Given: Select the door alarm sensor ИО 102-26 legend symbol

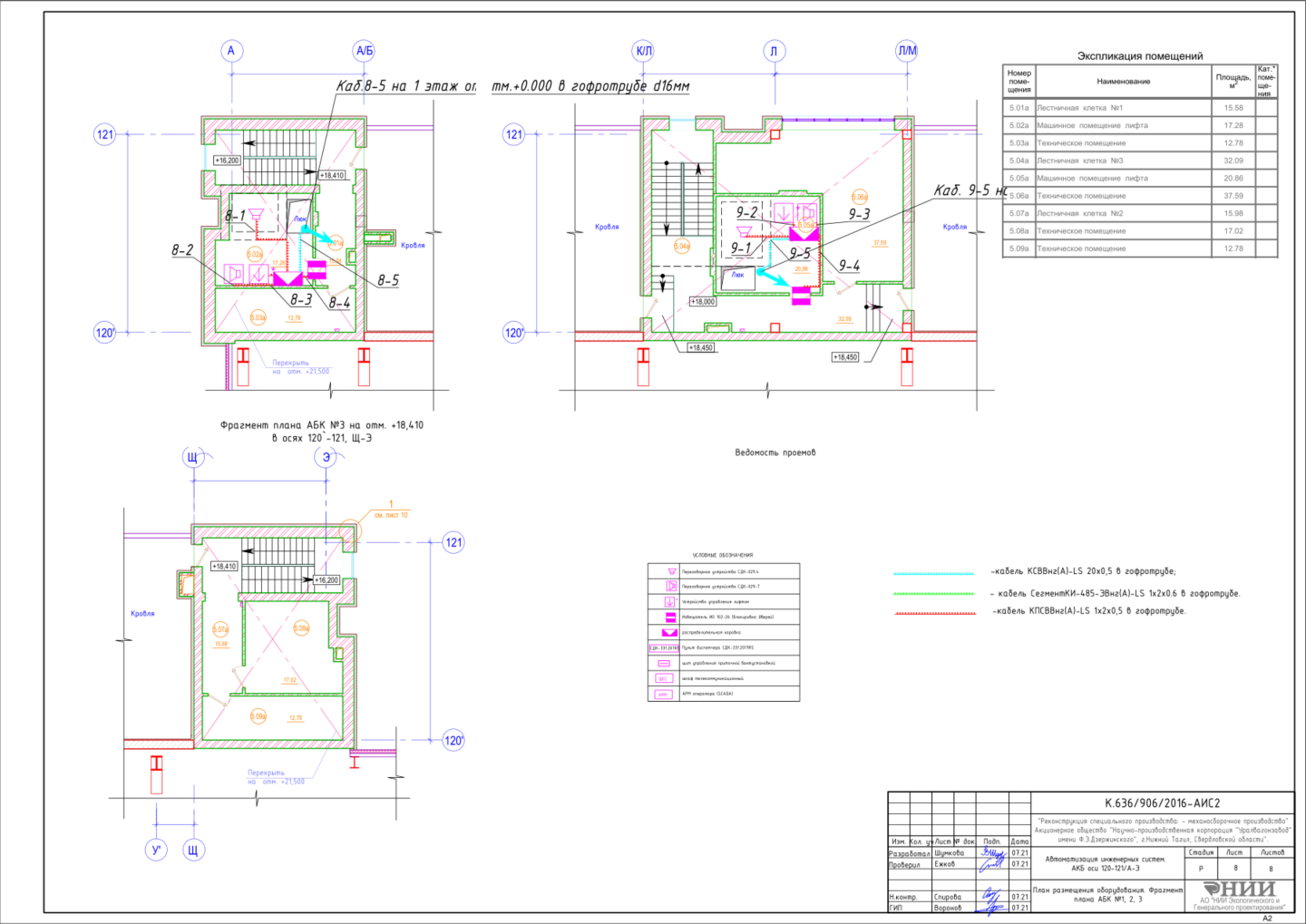Looking at the screenshot, I should (x=670, y=617).
